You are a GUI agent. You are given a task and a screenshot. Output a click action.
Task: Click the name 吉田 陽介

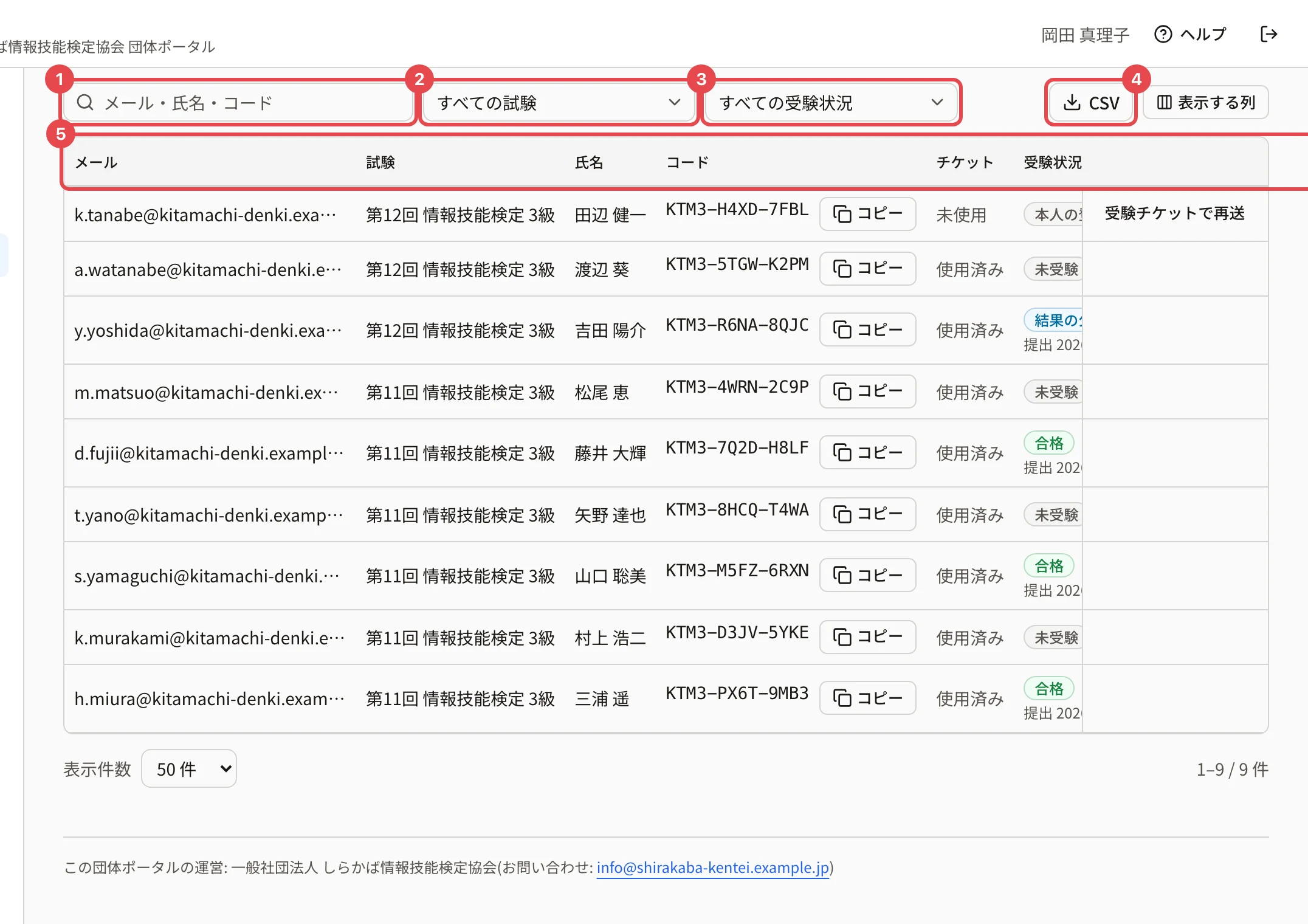click(610, 331)
